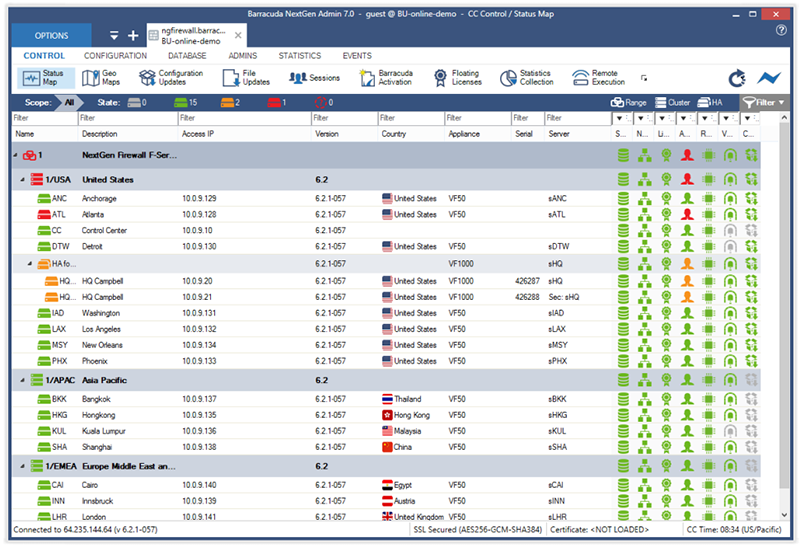Filter by green state count 15
Image resolution: width=800 pixels, height=547 pixels.
tap(185, 103)
